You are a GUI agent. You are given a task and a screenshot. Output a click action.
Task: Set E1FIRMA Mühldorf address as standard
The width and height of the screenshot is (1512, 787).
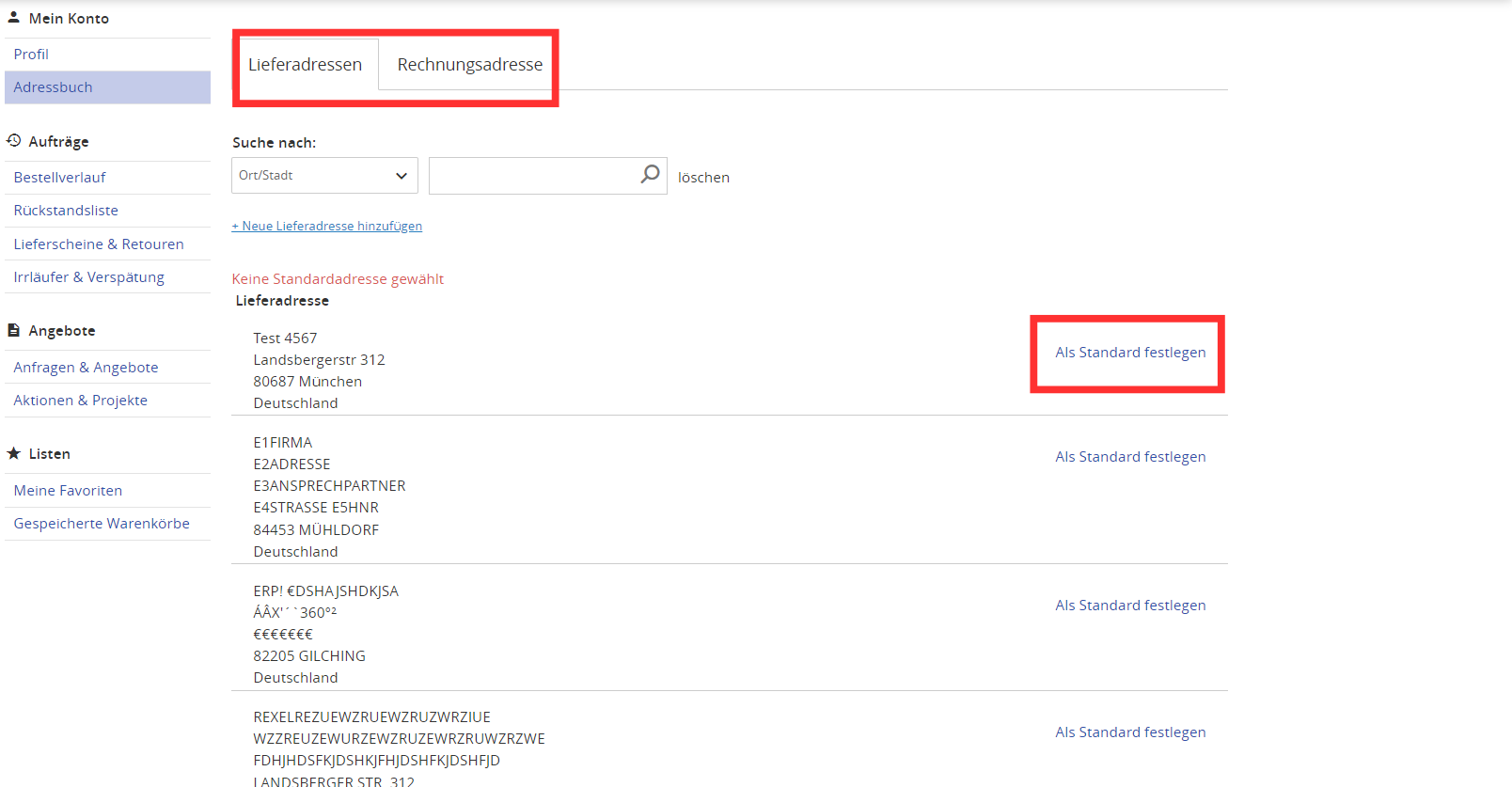1129,457
